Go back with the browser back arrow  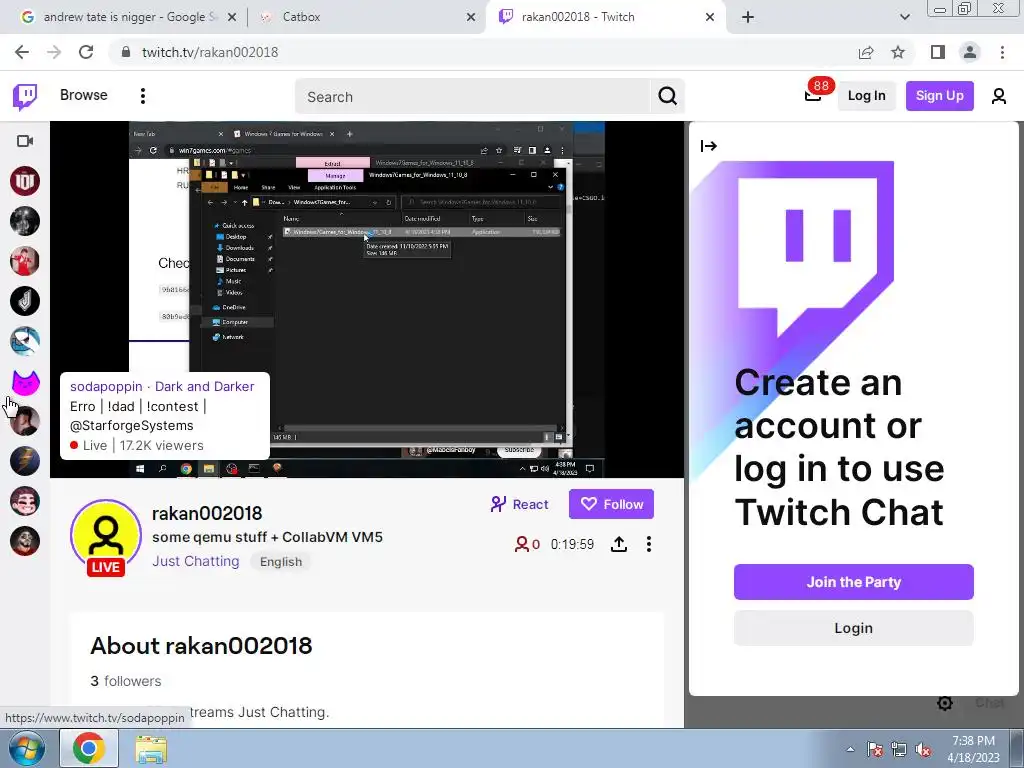pyautogui.click(x=22, y=52)
